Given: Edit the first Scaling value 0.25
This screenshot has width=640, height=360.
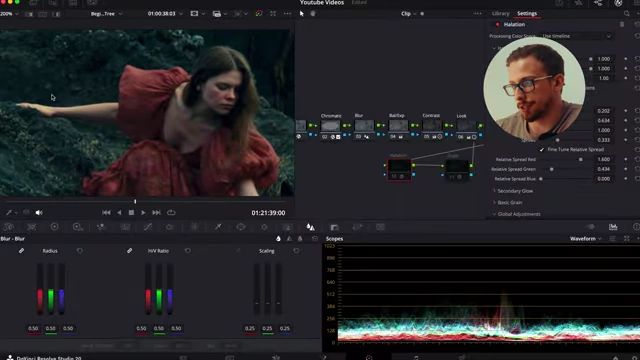Looking at the screenshot, I should [250, 328].
